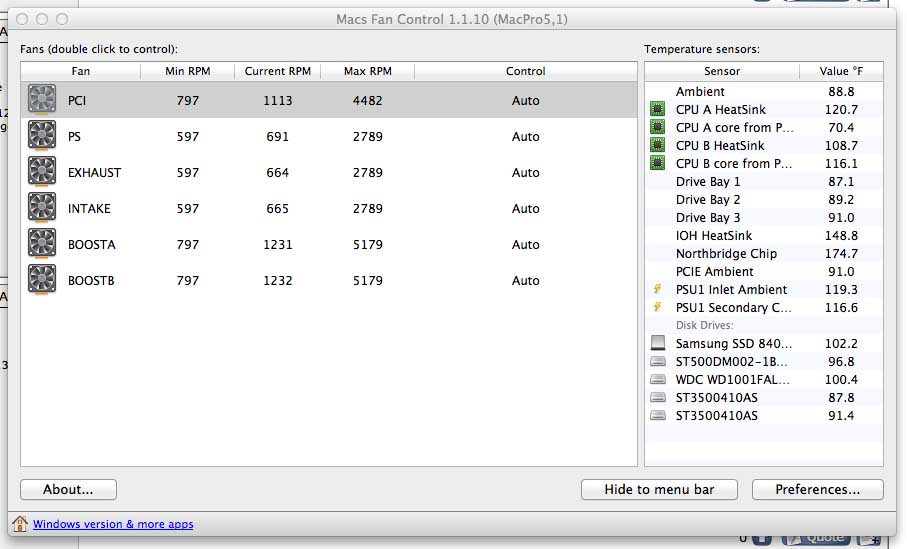
Task: Open the Windows version & more apps link
Action: (x=113, y=524)
